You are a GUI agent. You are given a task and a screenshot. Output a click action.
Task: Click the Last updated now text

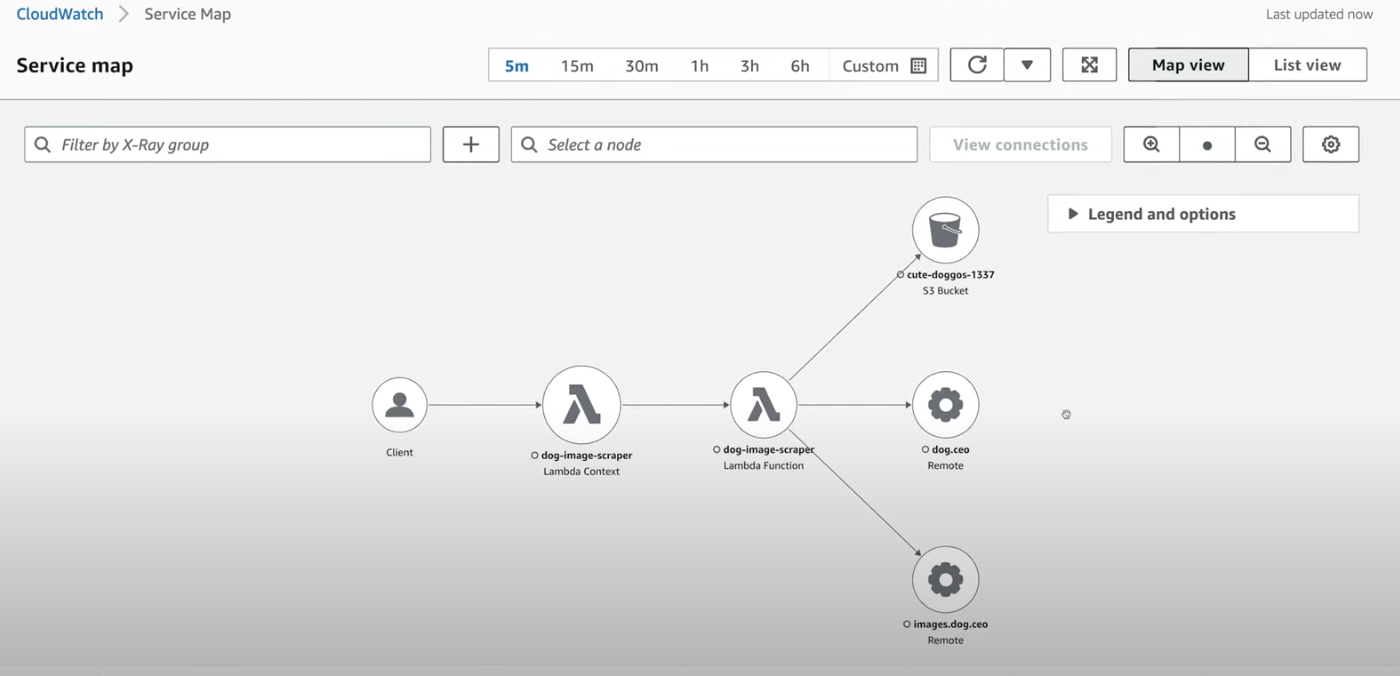(x=1319, y=14)
